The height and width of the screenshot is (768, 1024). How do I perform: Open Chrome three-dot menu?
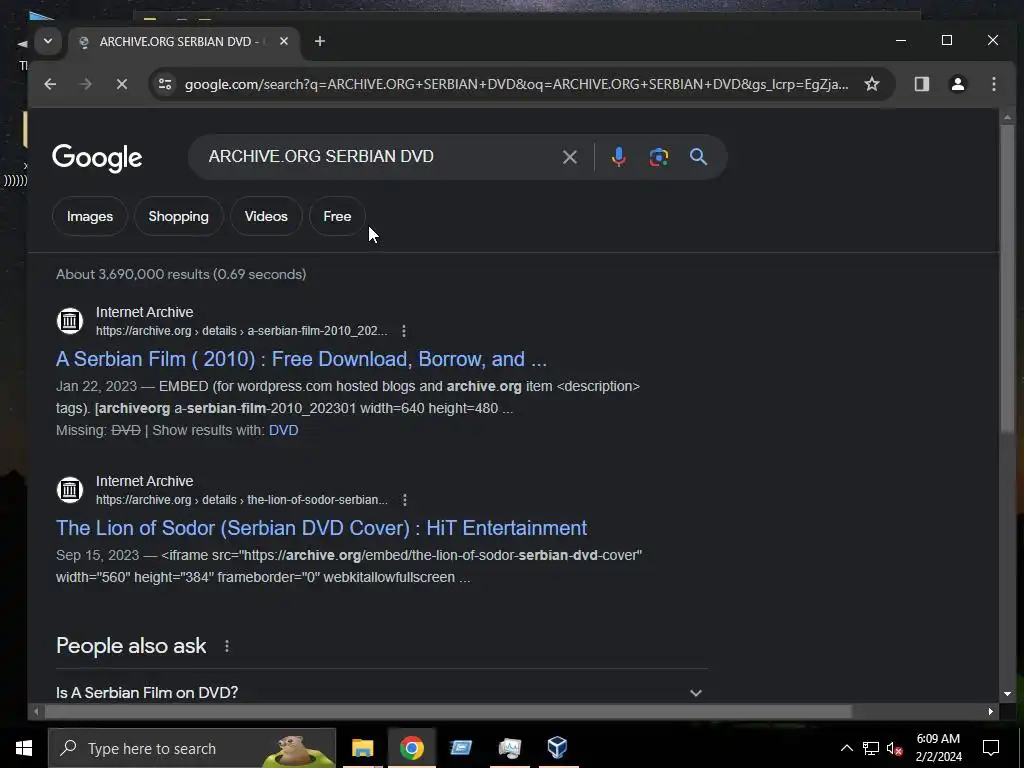993,84
